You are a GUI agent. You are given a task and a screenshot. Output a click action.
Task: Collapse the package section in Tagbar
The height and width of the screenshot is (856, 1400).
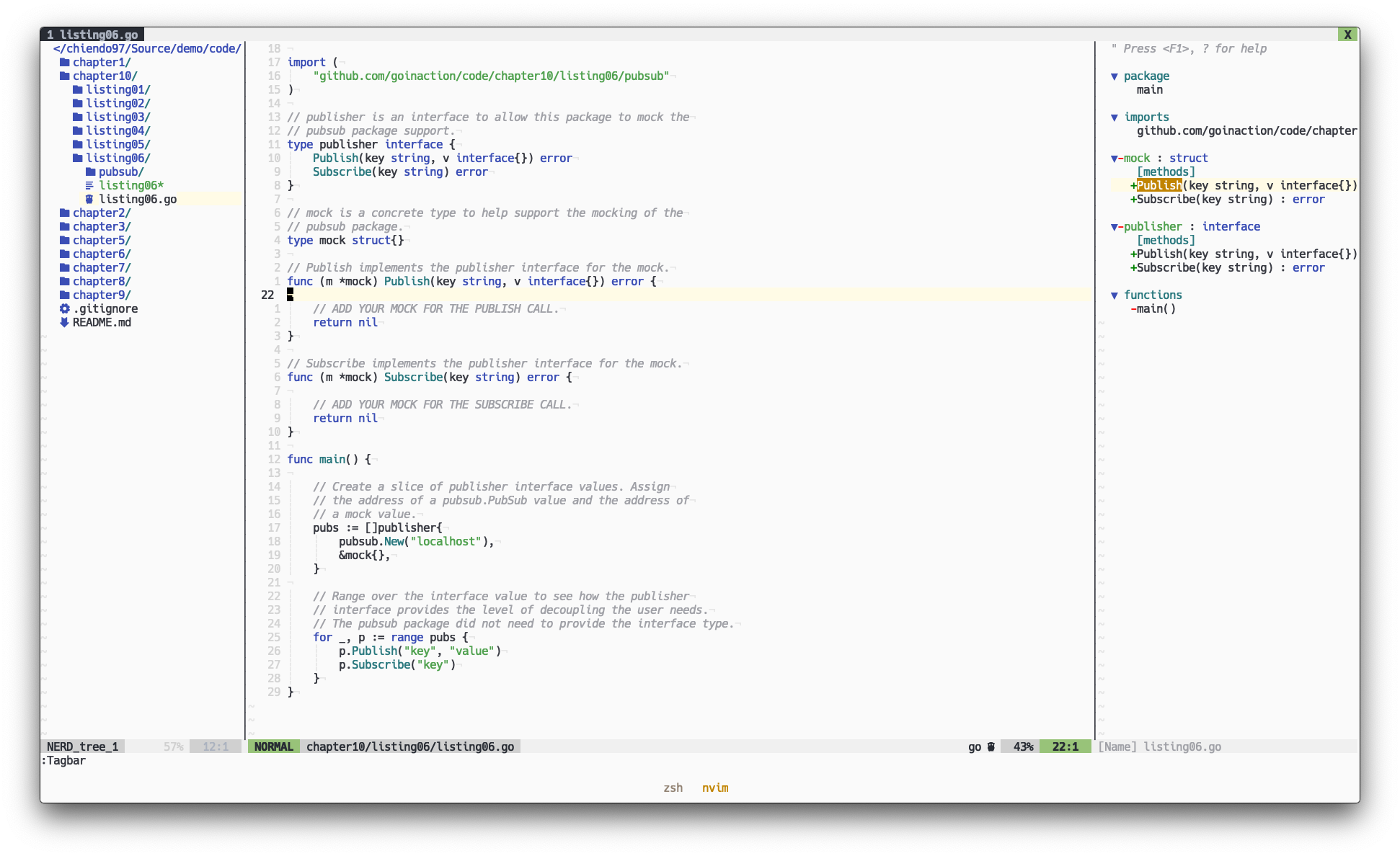(x=1115, y=76)
